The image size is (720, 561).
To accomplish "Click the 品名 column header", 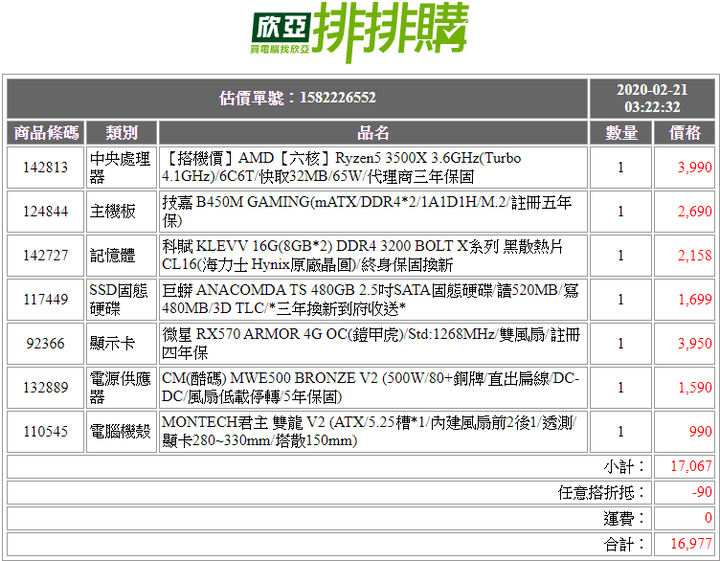I will (x=373, y=133).
